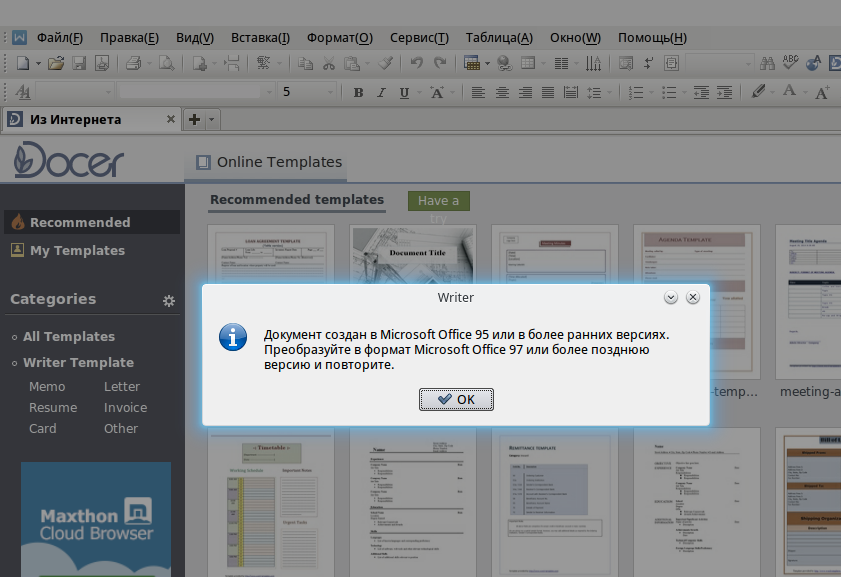Expand the Insert Table dropdown arrow

point(487,64)
